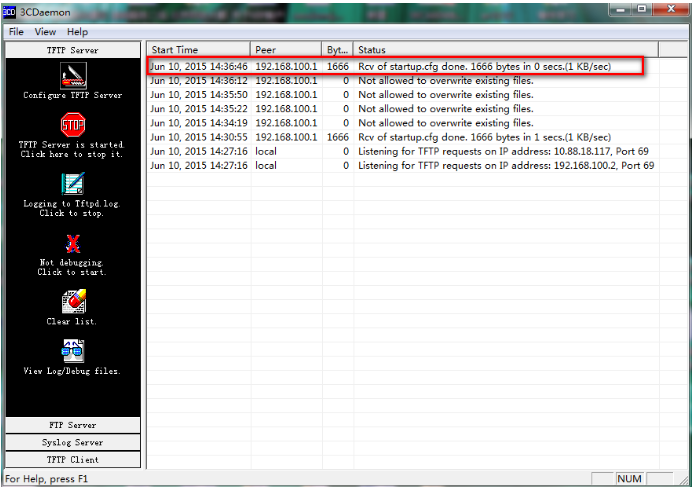697x494 pixels.
Task: Switch to the TFTP Client panel
Action: (x=73, y=460)
